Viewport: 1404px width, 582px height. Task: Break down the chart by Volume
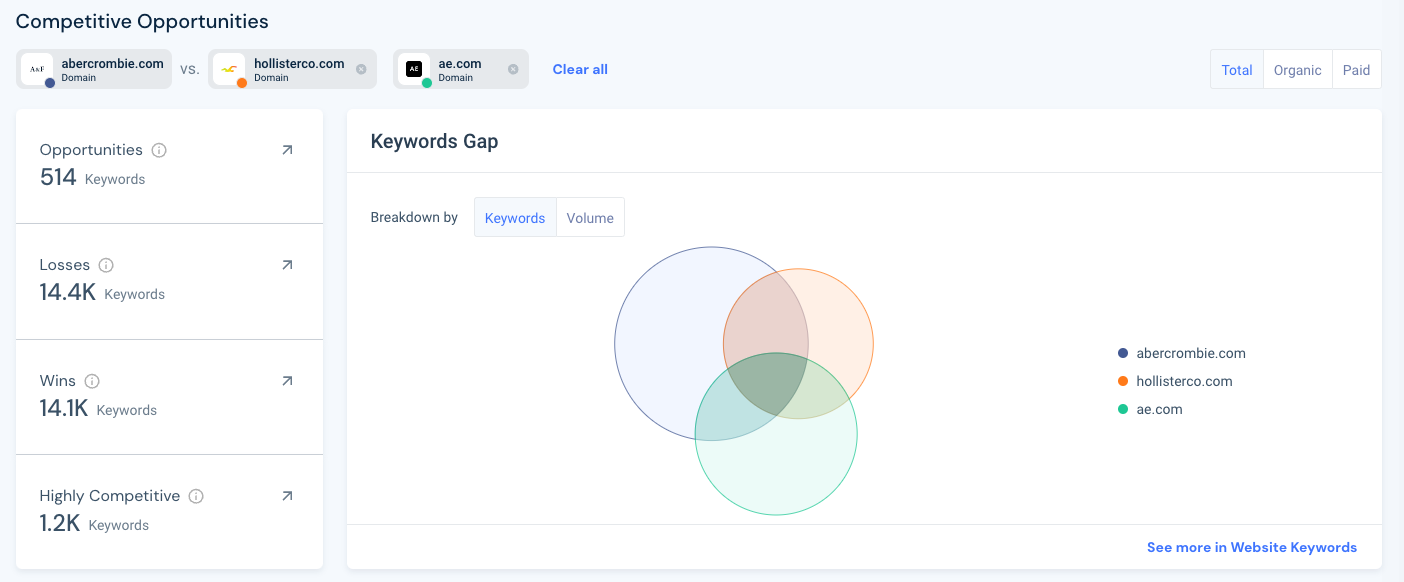[590, 218]
